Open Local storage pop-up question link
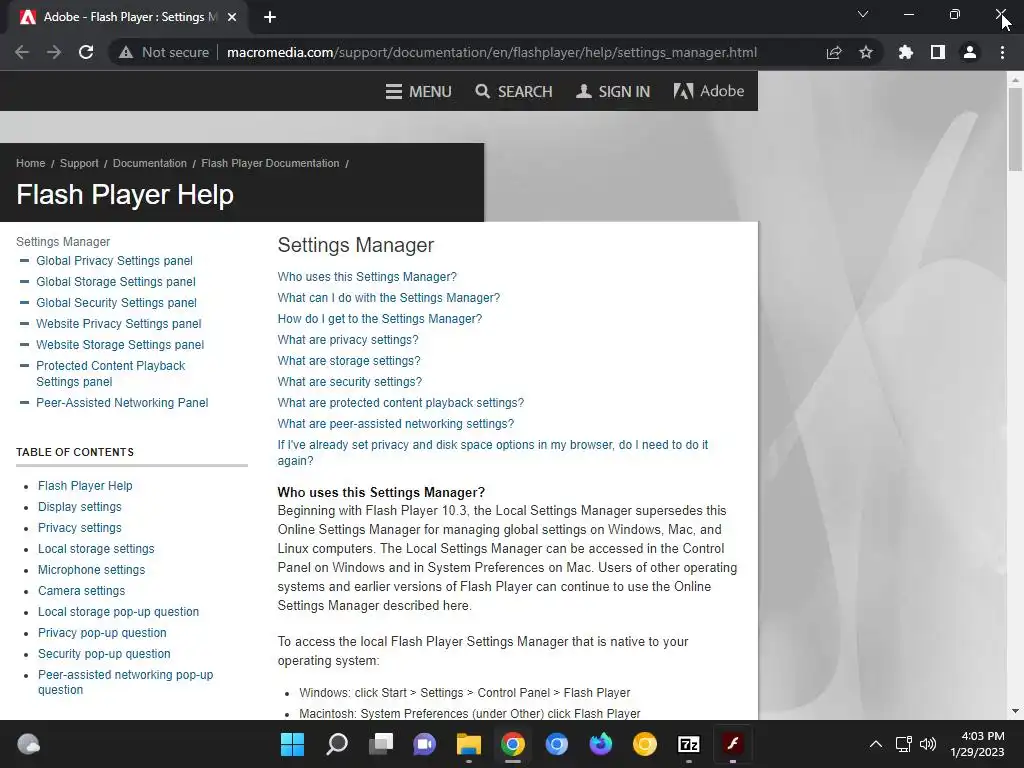The width and height of the screenshot is (1024, 768). [118, 611]
